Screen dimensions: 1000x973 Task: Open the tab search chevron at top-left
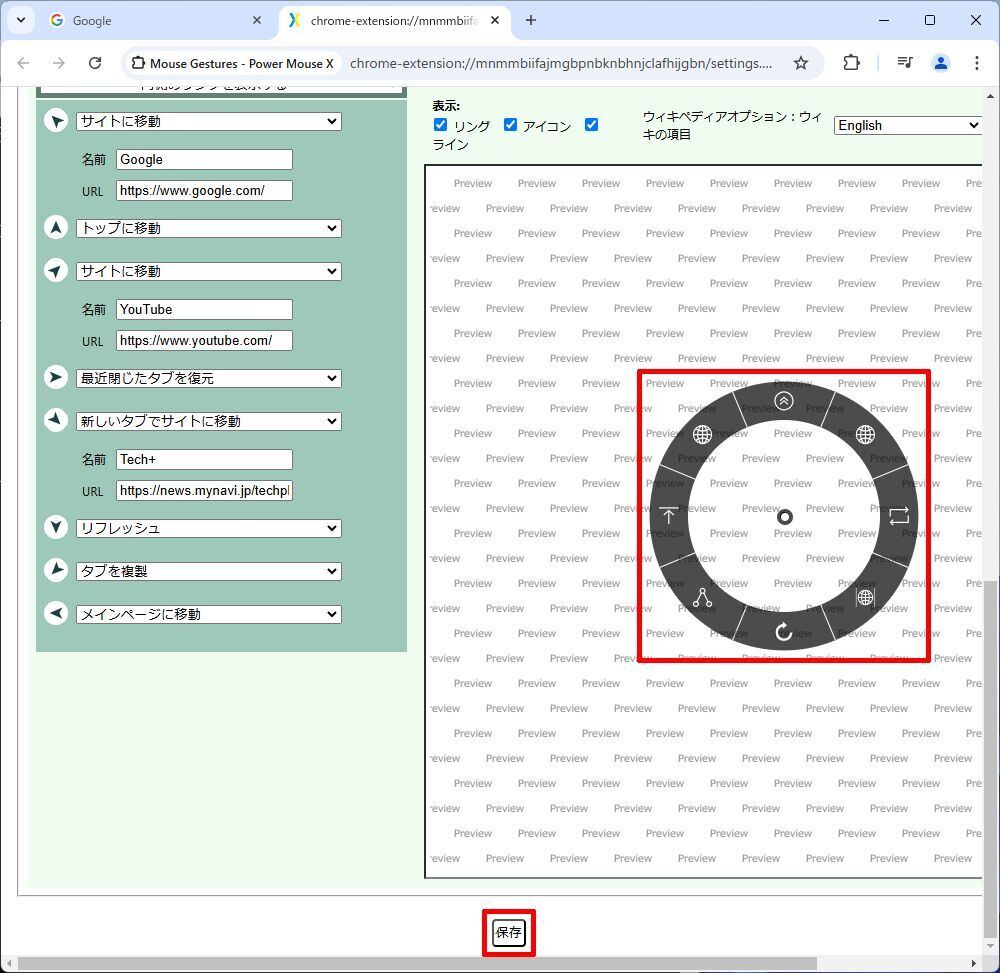click(20, 20)
